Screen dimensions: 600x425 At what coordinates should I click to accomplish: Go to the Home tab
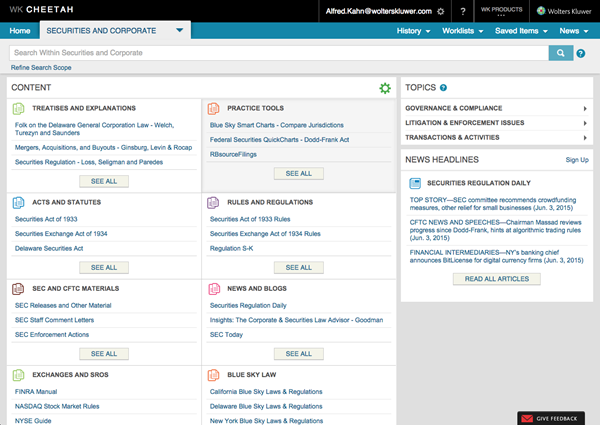(19, 31)
